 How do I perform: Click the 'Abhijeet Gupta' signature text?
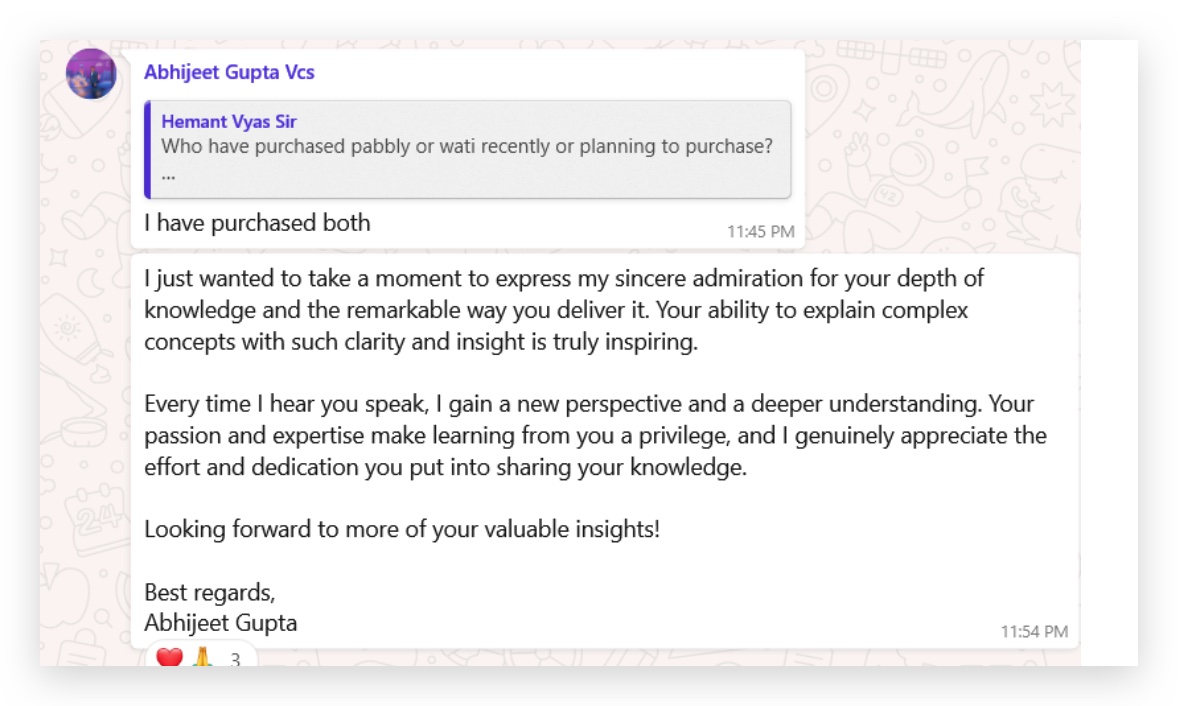click(x=220, y=622)
